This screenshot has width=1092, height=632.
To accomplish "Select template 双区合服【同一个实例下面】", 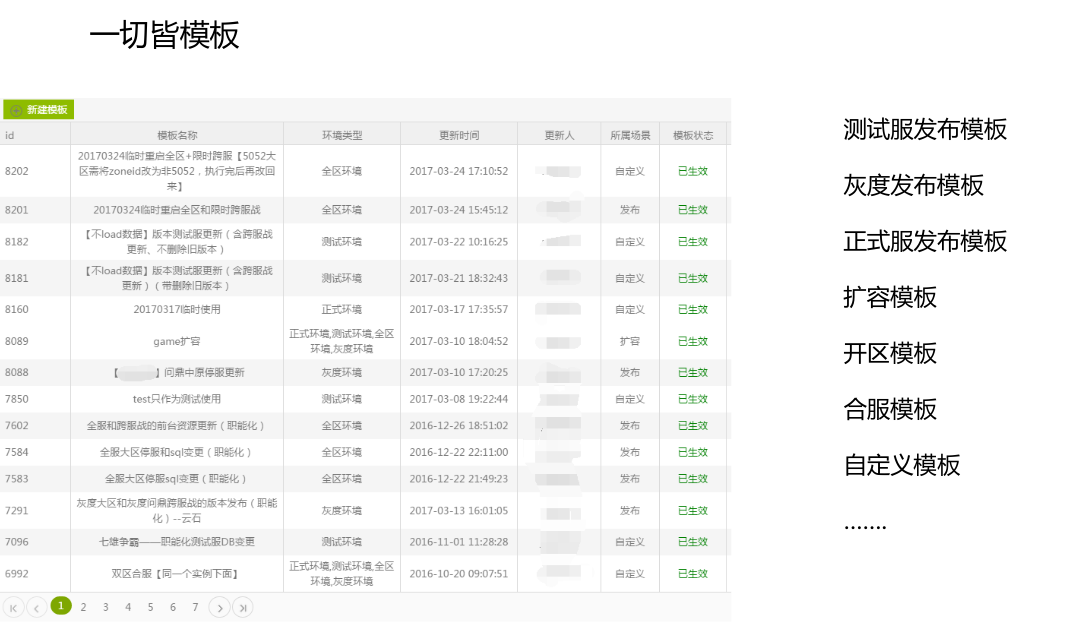I will point(175,574).
